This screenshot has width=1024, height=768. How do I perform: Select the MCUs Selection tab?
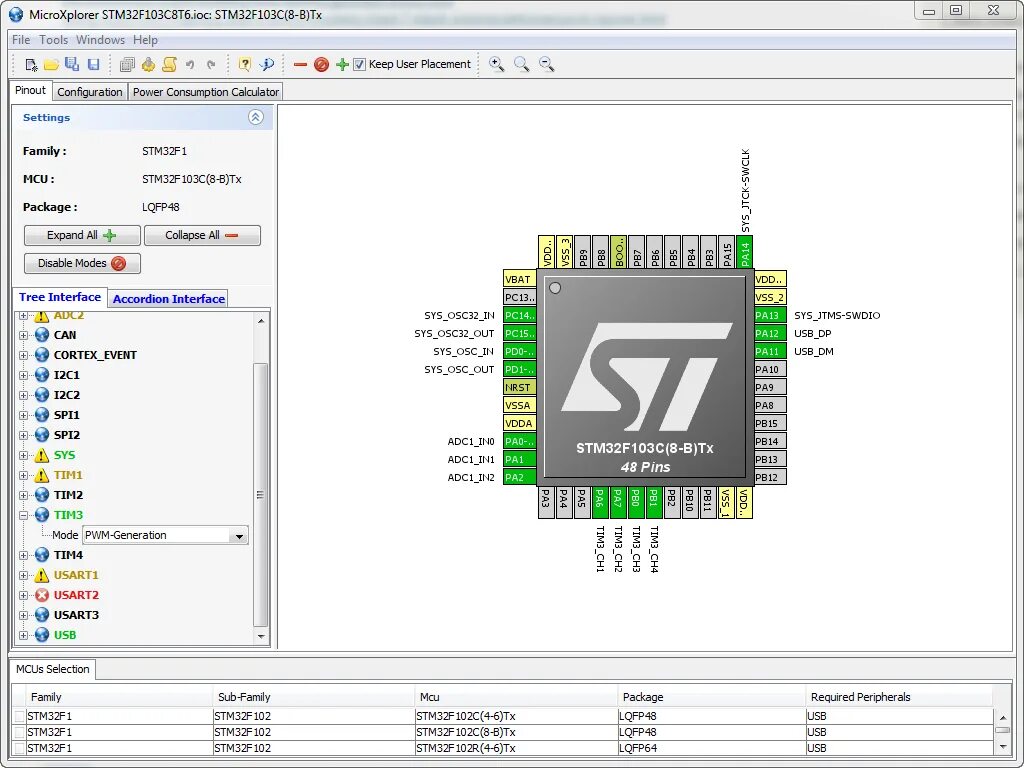pyautogui.click(x=53, y=669)
